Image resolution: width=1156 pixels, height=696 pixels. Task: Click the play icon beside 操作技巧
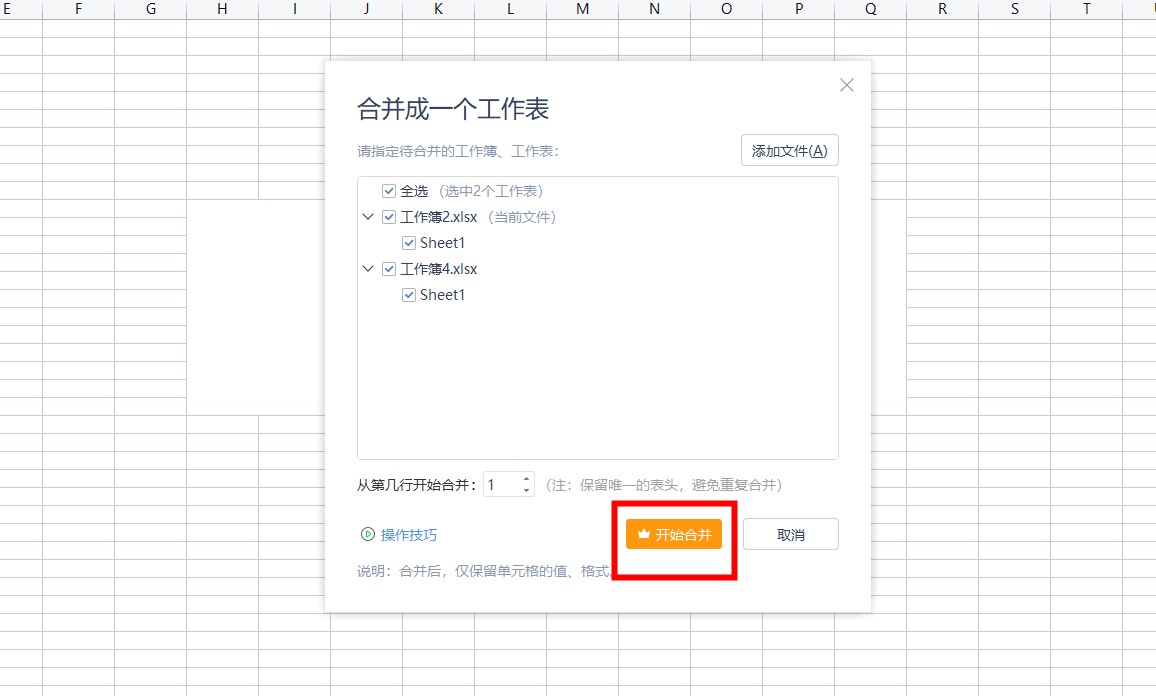click(x=367, y=535)
